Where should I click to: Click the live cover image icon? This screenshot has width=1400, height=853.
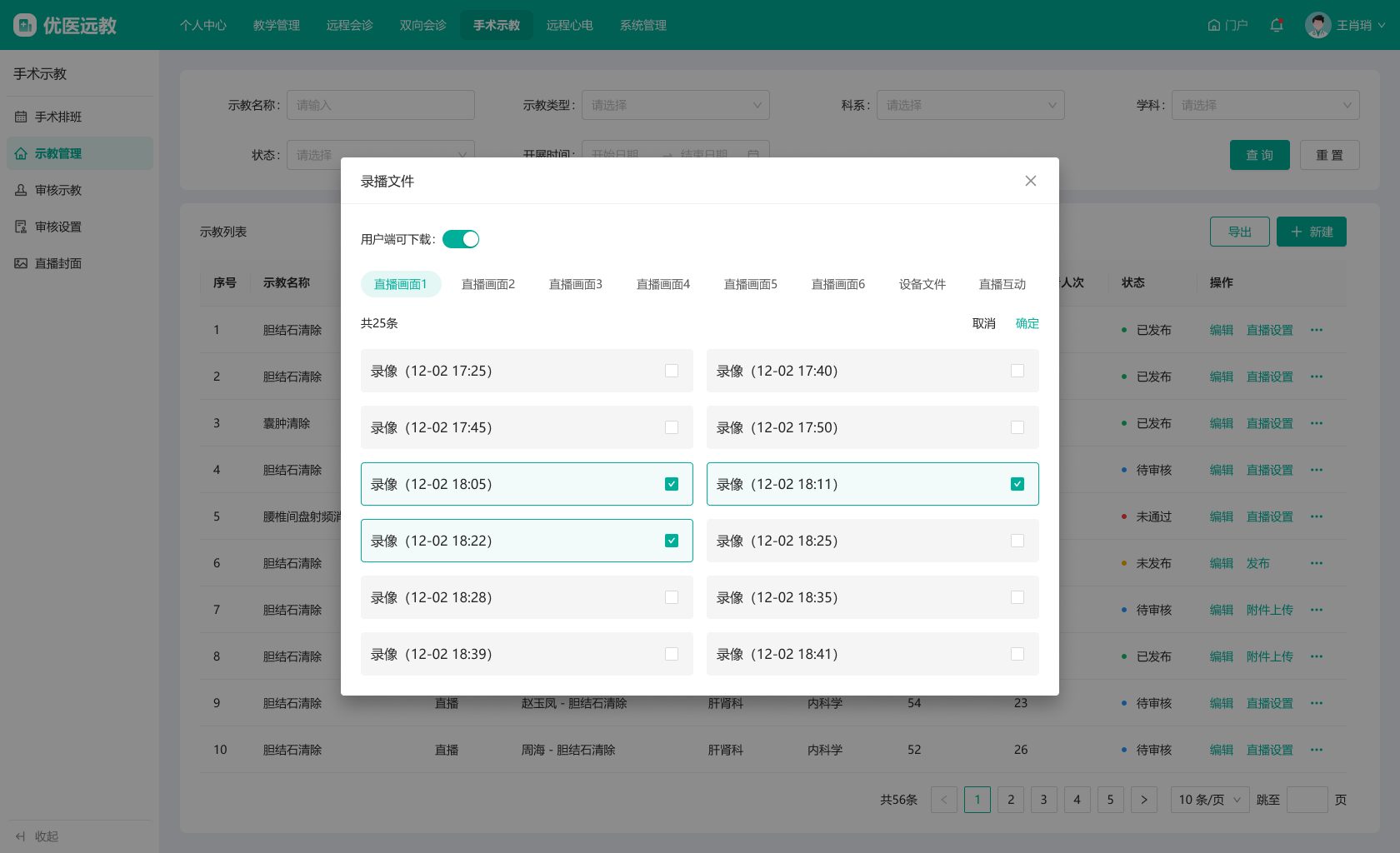[21, 263]
